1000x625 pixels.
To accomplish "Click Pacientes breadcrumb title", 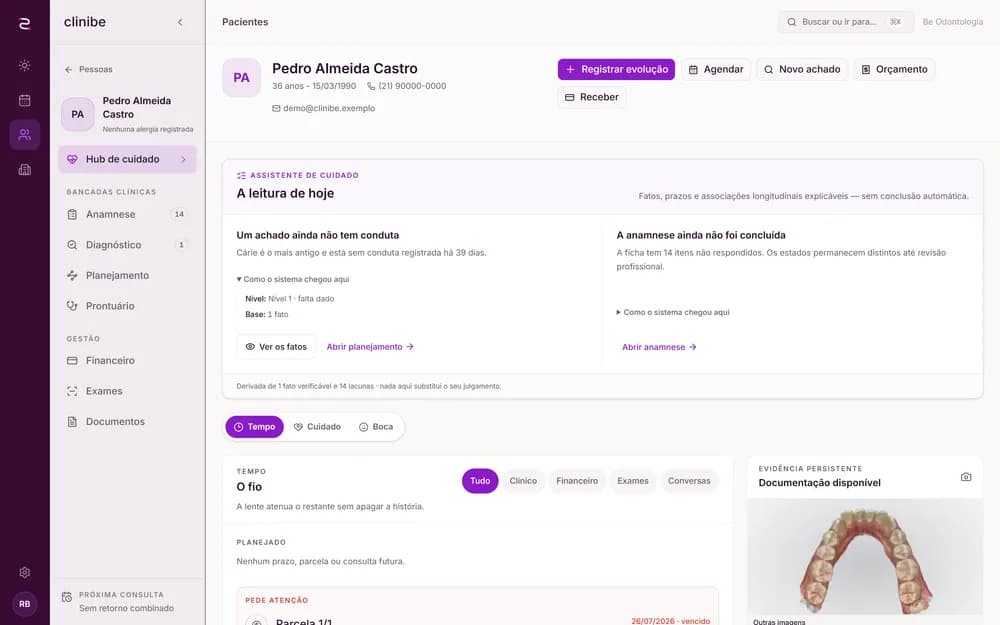I will point(245,22).
